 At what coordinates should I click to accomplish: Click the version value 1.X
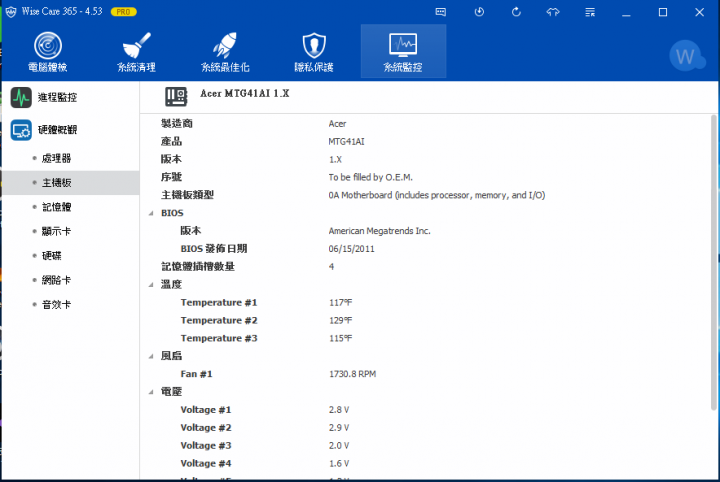[x=335, y=160]
